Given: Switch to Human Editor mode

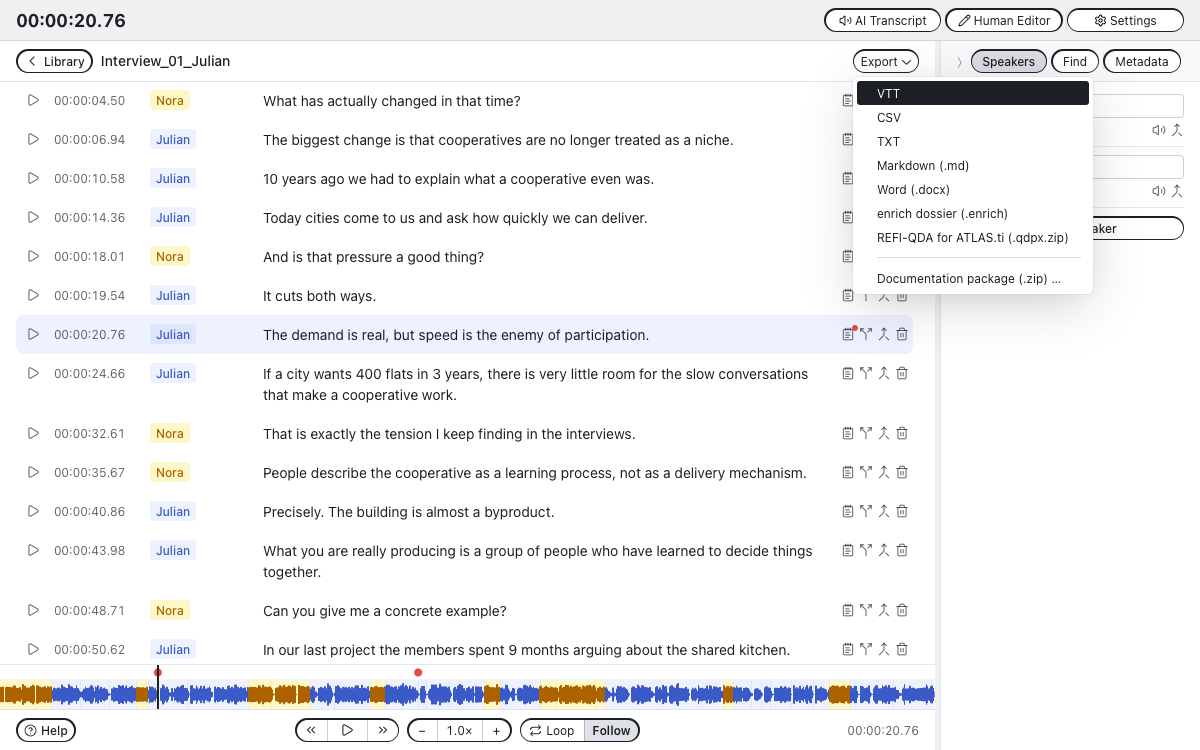Looking at the screenshot, I should (x=1004, y=20).
